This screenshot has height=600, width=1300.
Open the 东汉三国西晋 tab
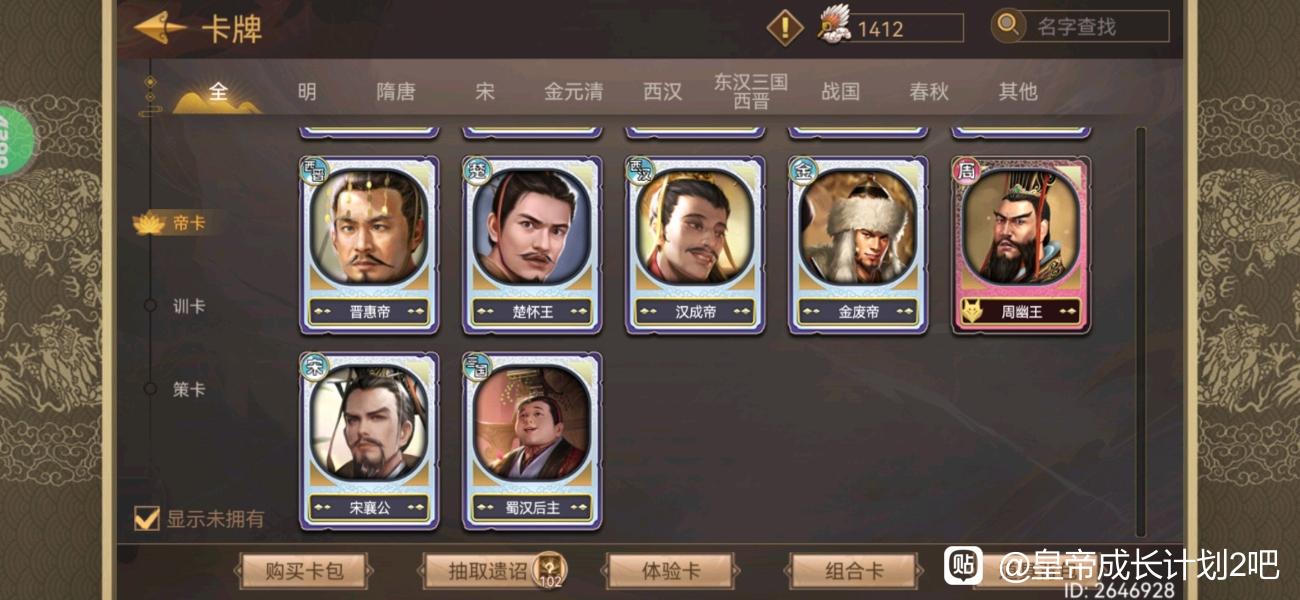point(751,91)
